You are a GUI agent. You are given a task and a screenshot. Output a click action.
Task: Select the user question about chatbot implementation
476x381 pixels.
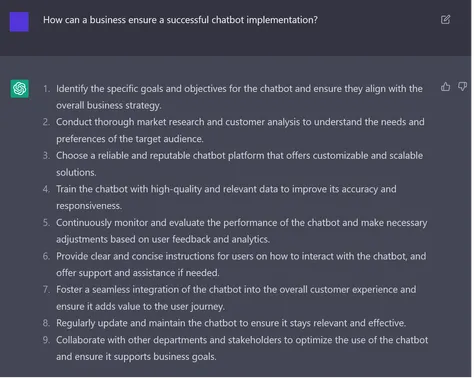(x=182, y=20)
